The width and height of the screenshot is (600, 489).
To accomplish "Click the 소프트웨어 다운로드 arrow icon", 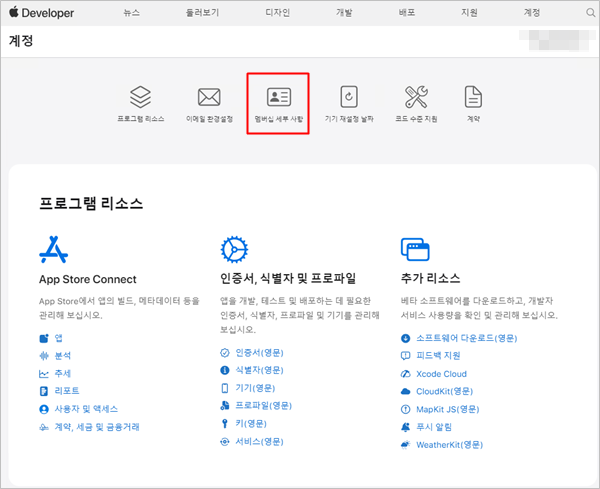I will pyautogui.click(x=405, y=338).
